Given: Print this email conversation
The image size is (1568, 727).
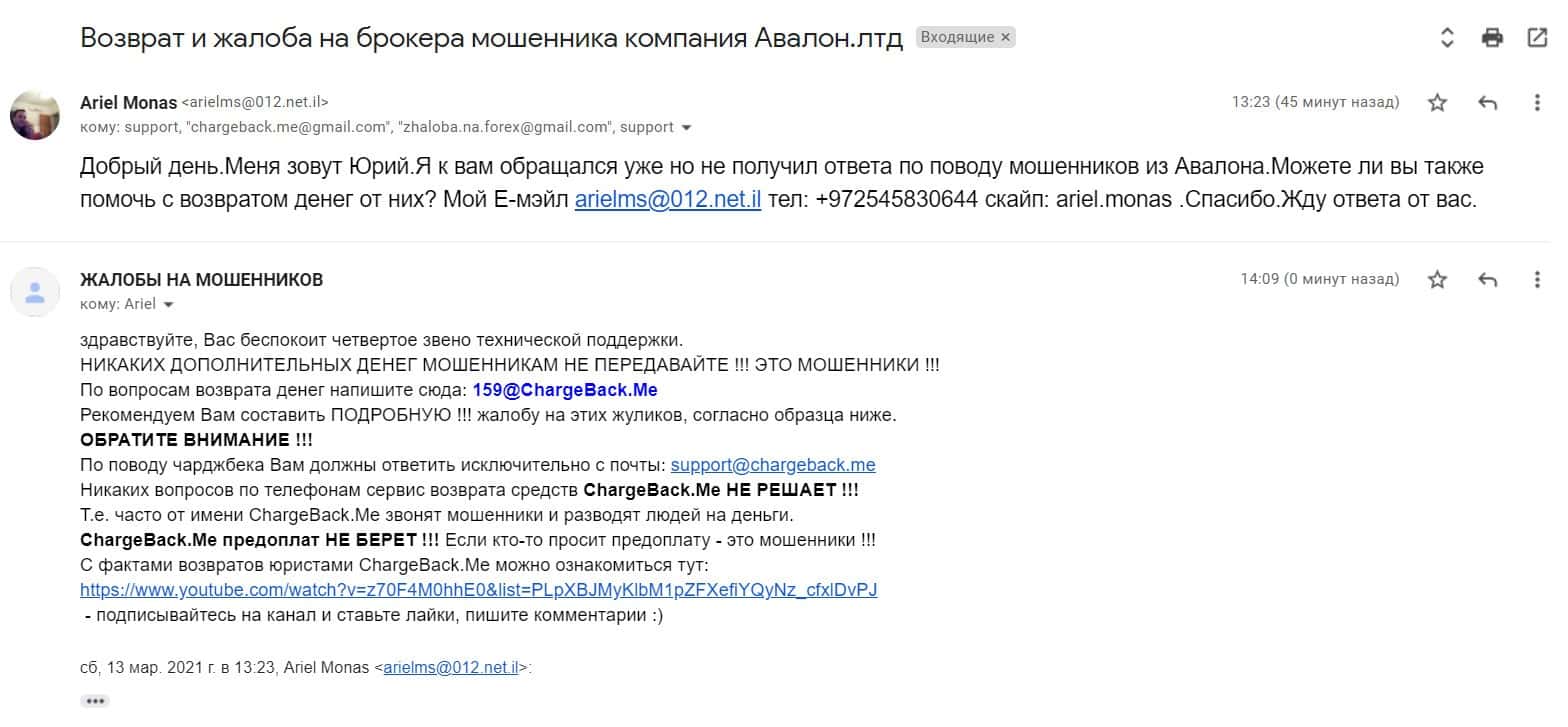Looking at the screenshot, I should tap(1492, 38).
